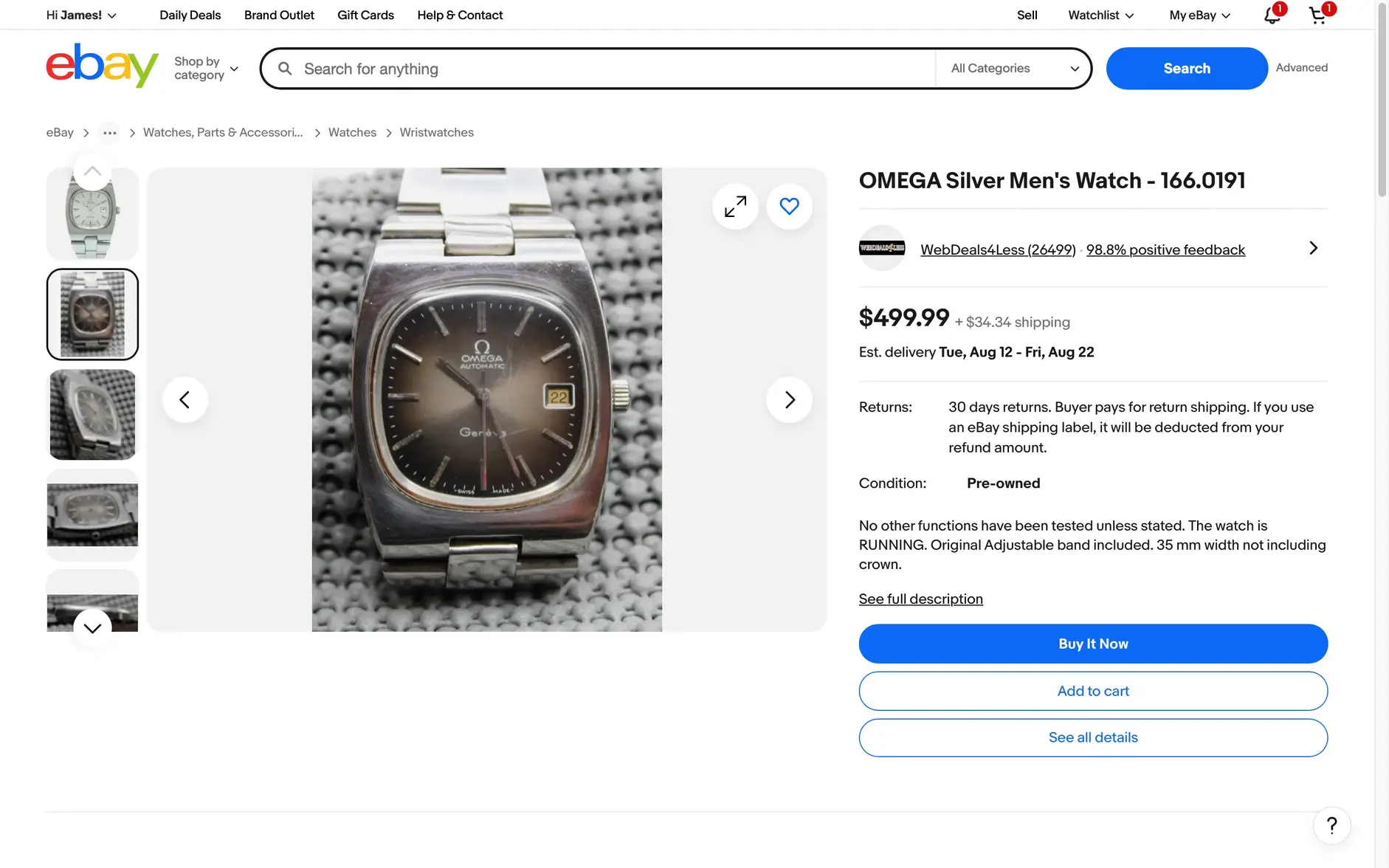Expand the collapsed breadcrumb ellipsis
The width and height of the screenshot is (1389, 868).
[109, 133]
